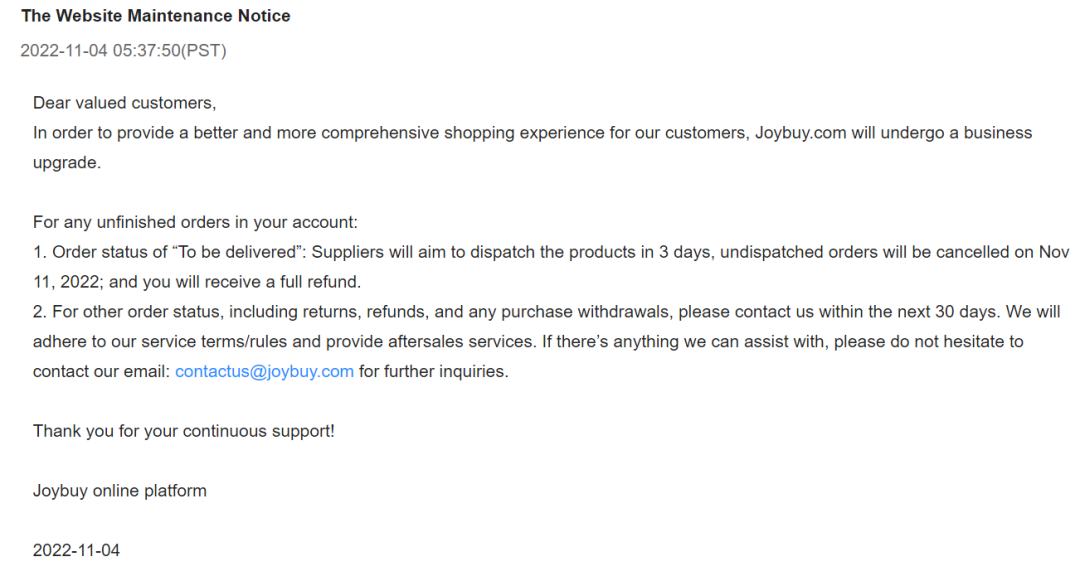This screenshot has width=1080, height=576.
Task: Click "The Website Maintenance Notice" heading
Action: click(156, 16)
